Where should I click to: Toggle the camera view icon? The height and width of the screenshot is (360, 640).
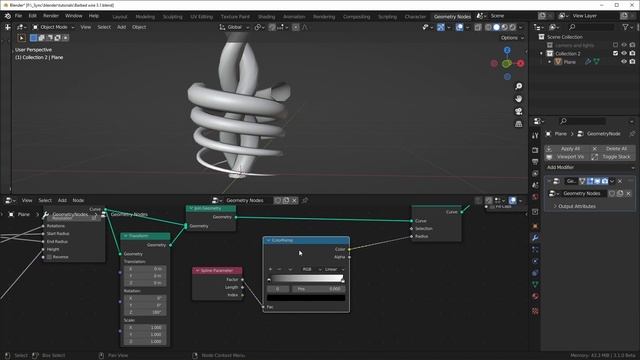(x=518, y=111)
